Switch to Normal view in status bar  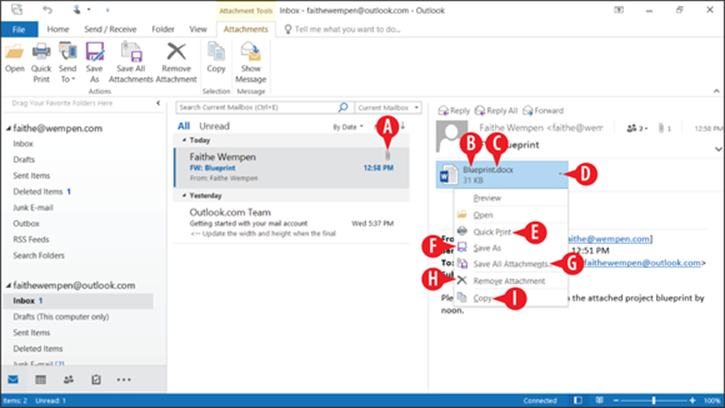pos(578,401)
